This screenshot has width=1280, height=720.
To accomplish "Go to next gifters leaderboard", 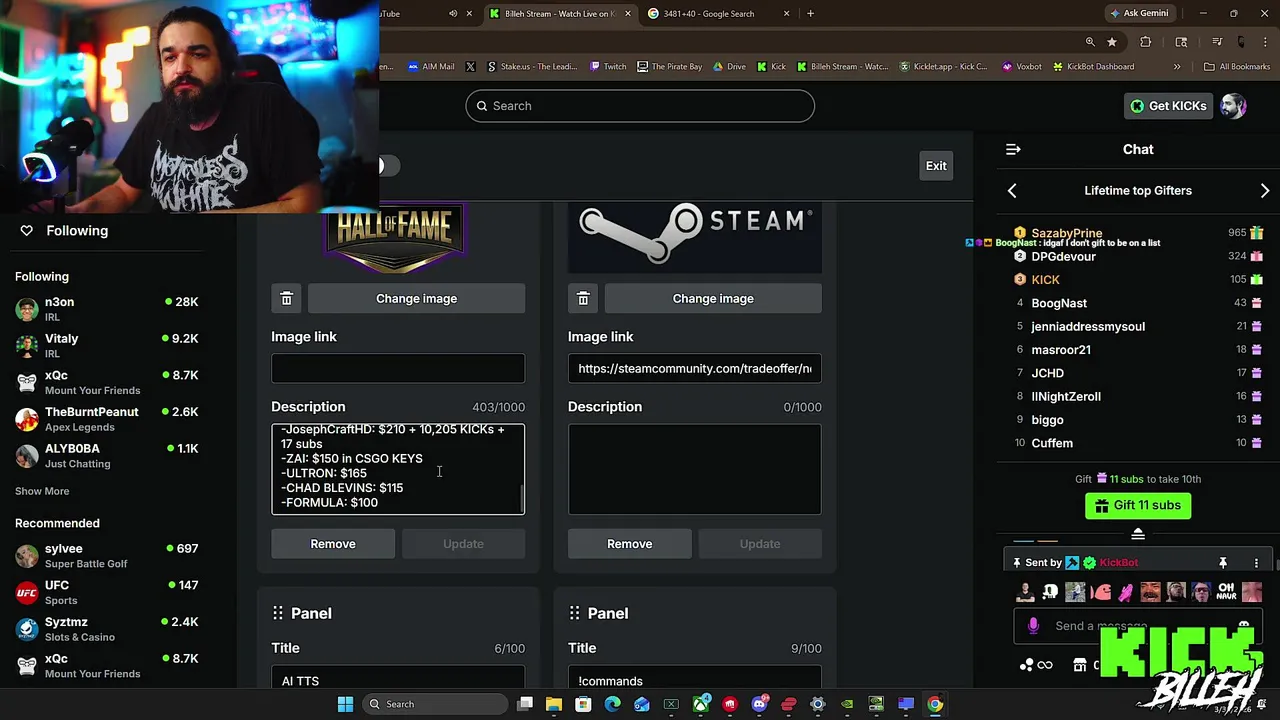I will coord(1265,191).
